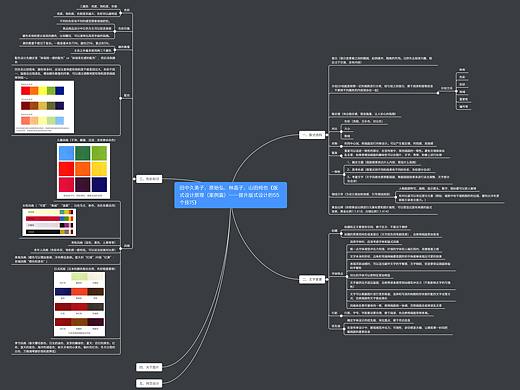520x390 pixels.
Task: Select the main branch node numbered 三
Action: [x=149, y=179]
